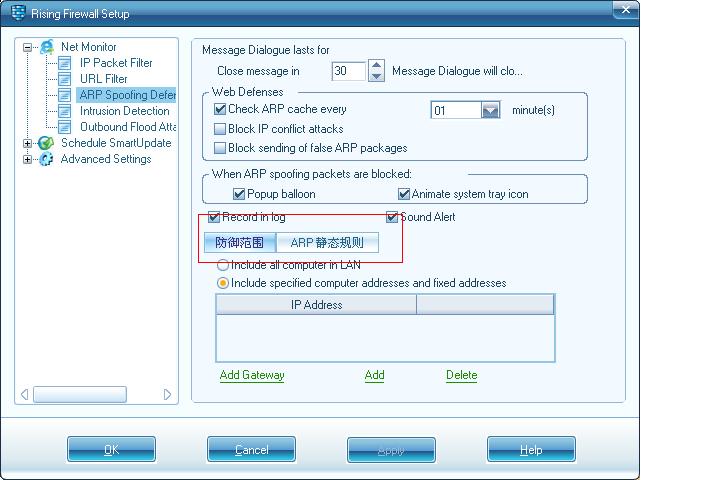Open Outbound Flood Attack settings
Image resolution: width=720 pixels, height=480 pixels.
pyautogui.click(x=128, y=127)
